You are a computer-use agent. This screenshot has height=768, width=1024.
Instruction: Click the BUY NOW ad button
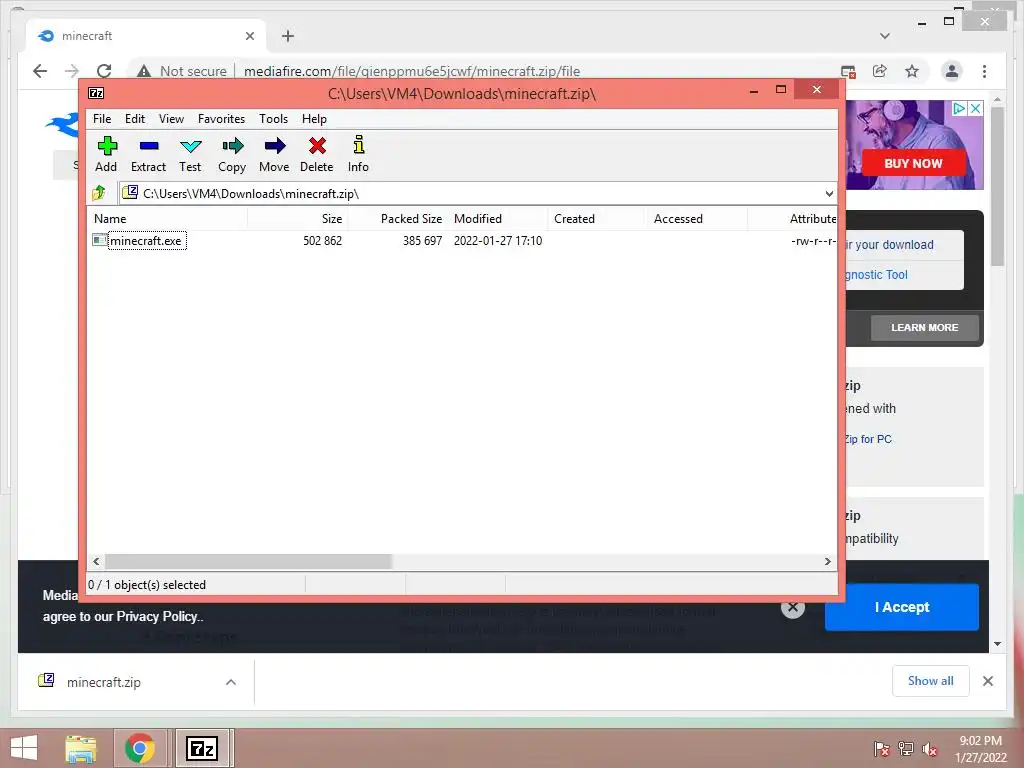pyautogui.click(x=913, y=163)
